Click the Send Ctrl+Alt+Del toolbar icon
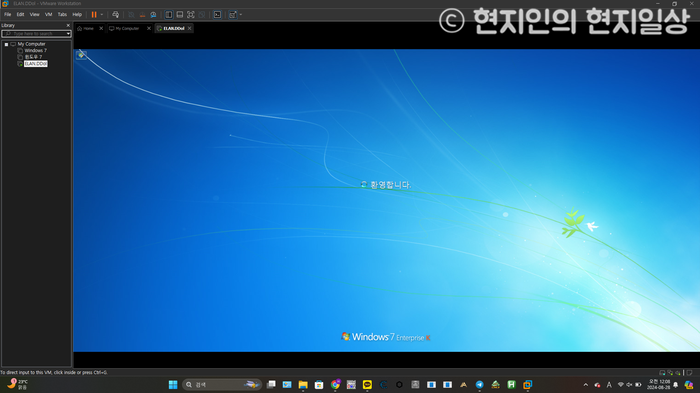The height and width of the screenshot is (393, 700). point(116,15)
